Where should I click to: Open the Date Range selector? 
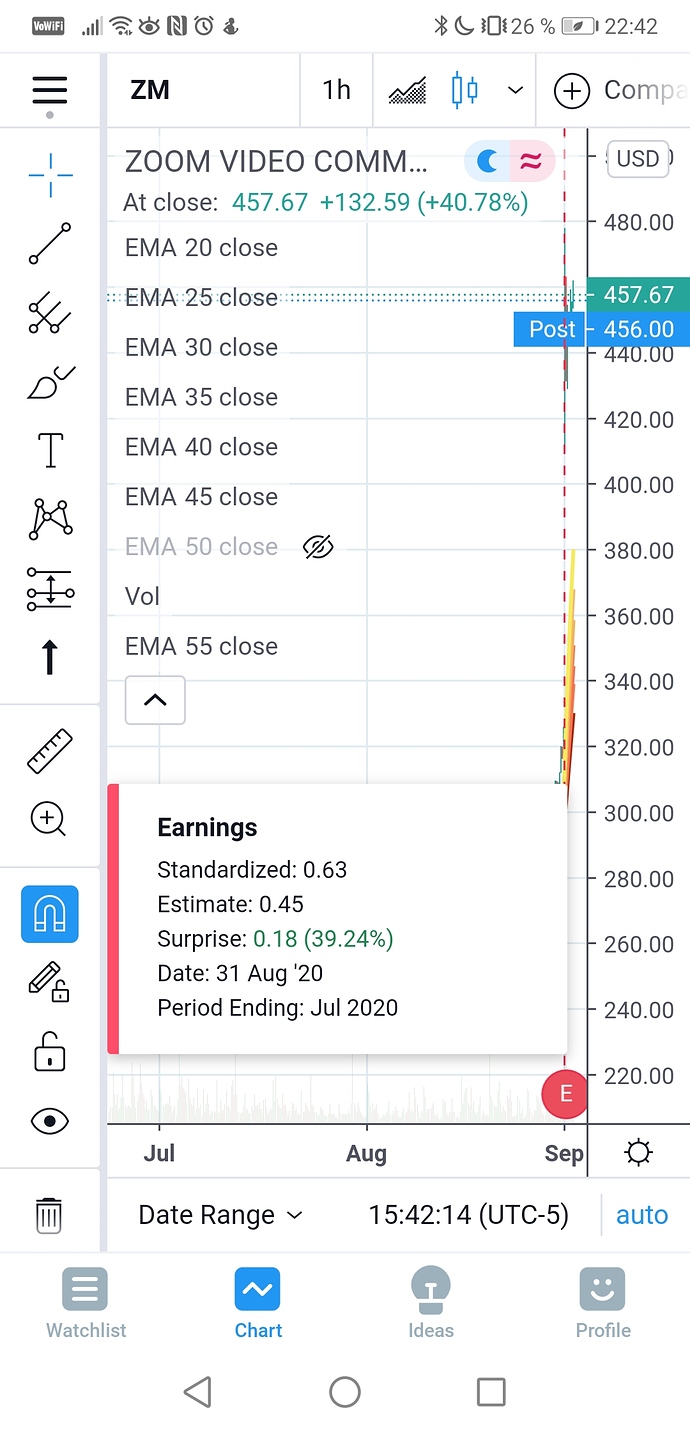pyautogui.click(x=220, y=1214)
